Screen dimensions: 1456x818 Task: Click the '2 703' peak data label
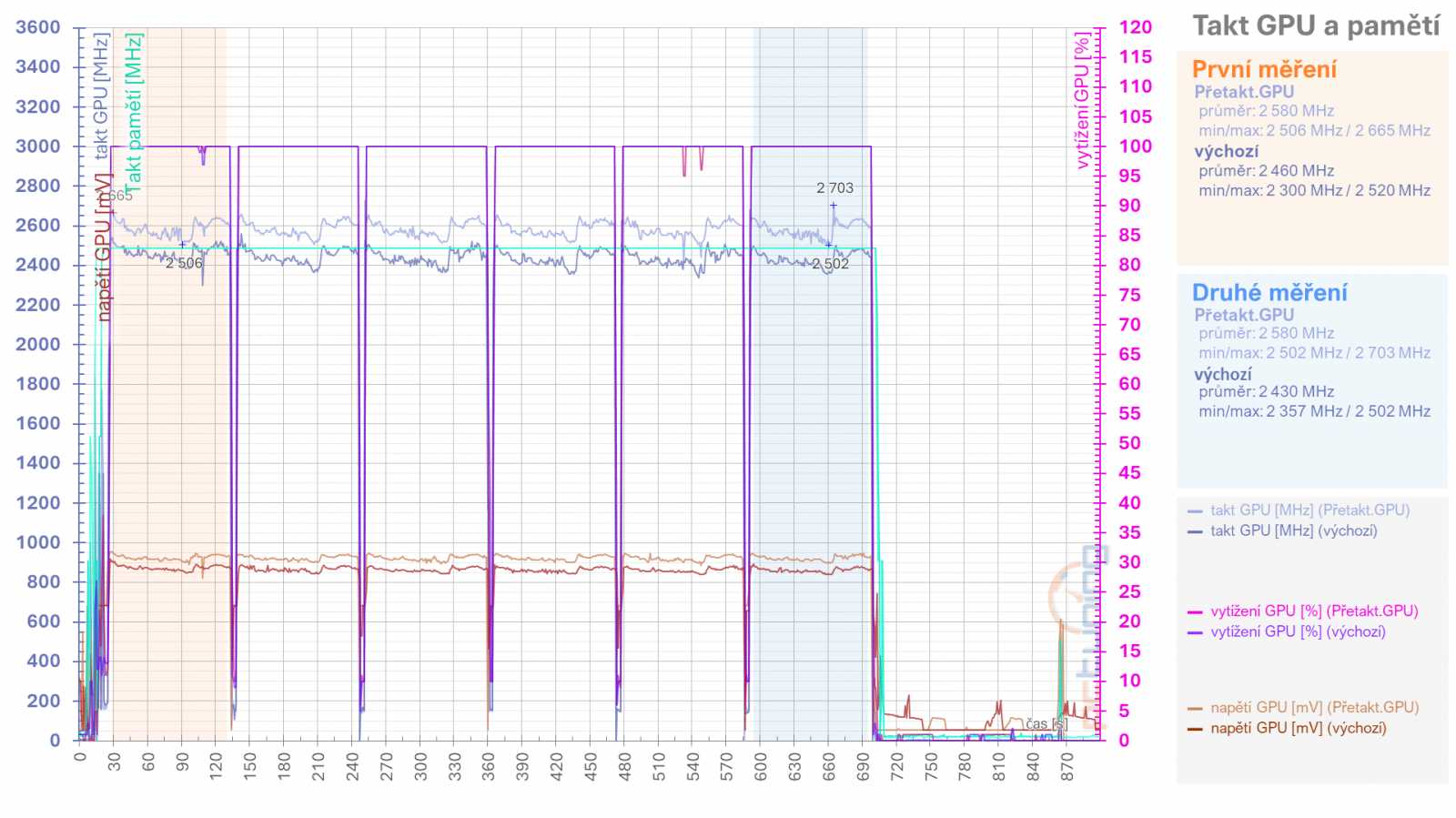click(834, 188)
